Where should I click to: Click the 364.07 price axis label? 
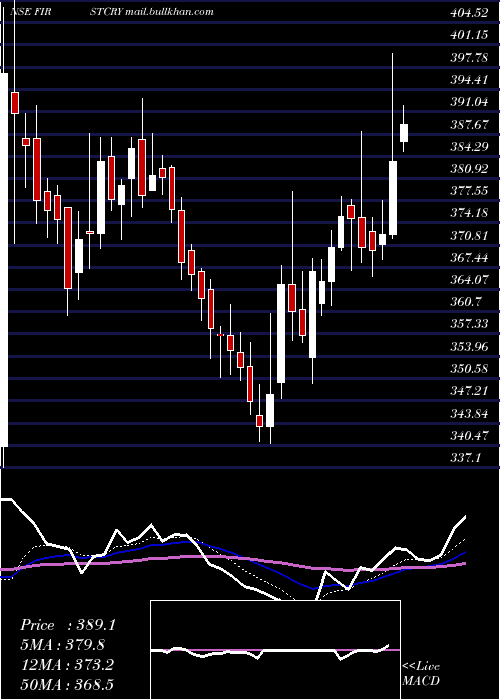point(469,280)
